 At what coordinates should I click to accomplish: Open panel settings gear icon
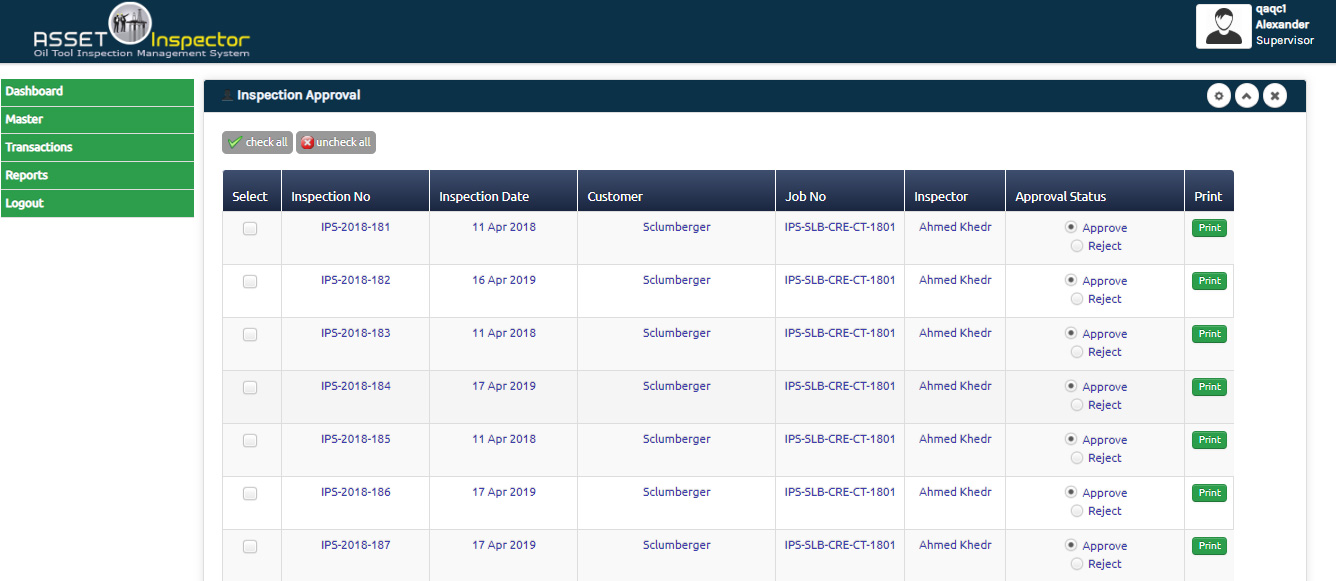(1218, 96)
